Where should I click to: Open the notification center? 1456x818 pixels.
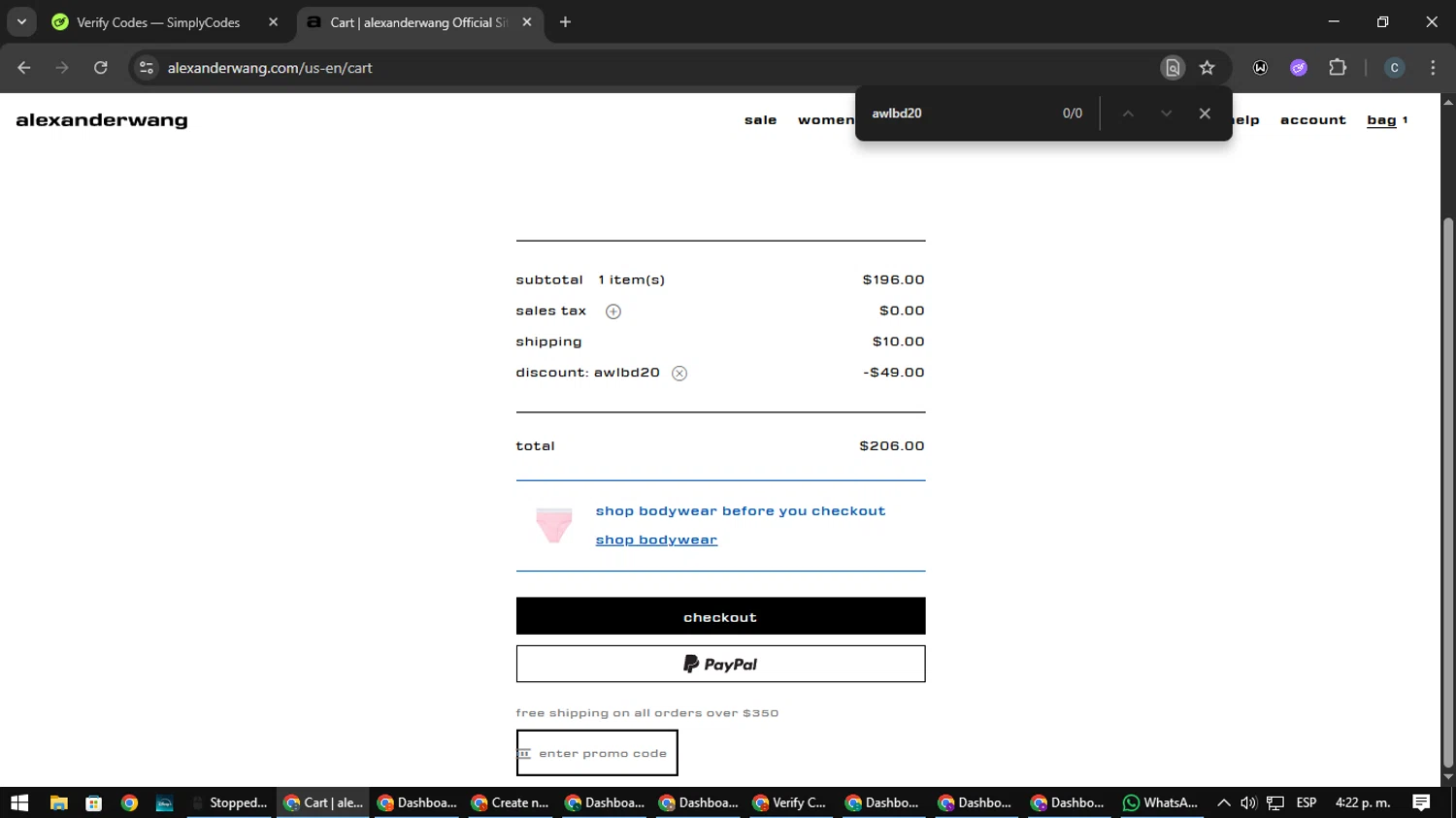click(1421, 802)
